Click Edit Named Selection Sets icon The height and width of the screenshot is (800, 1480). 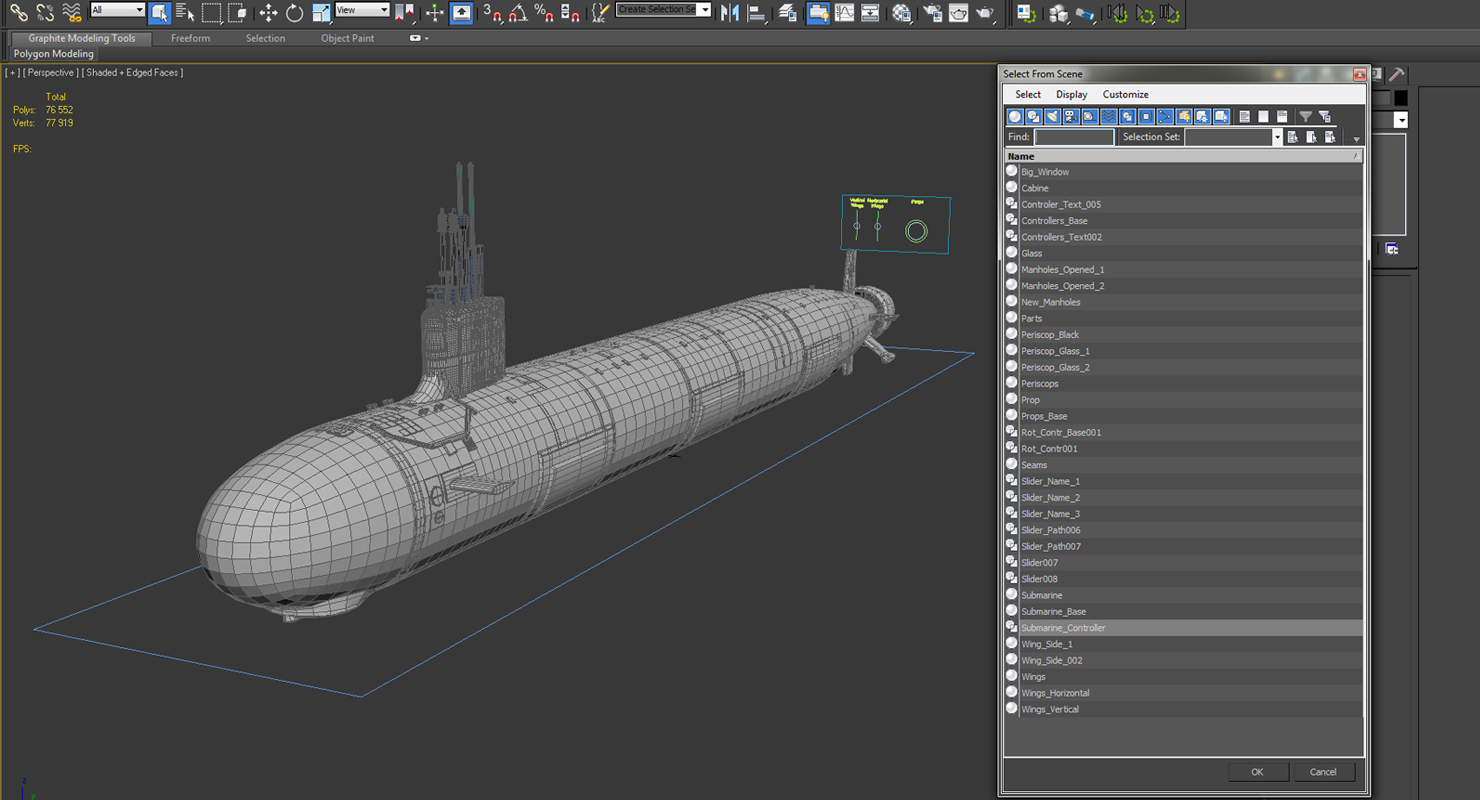(600, 13)
